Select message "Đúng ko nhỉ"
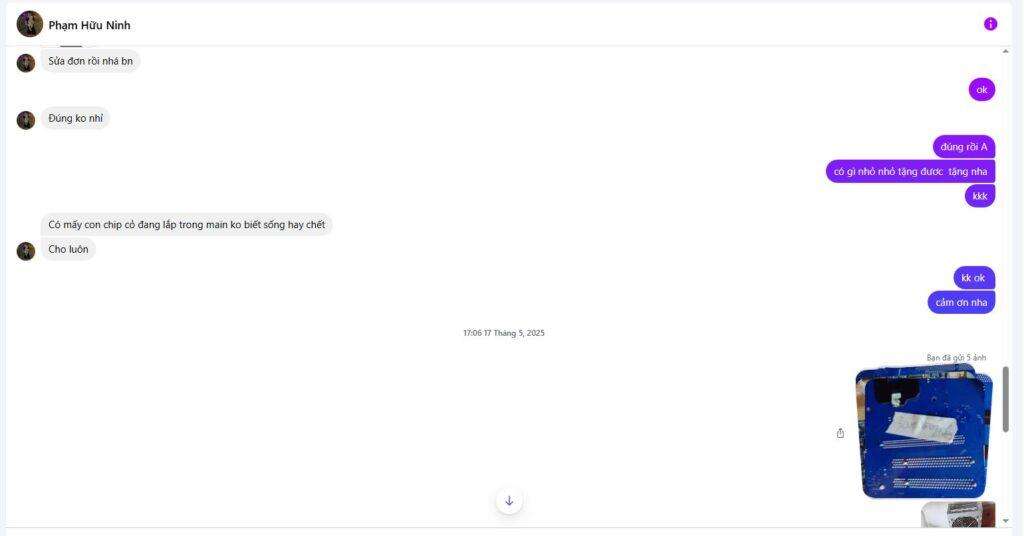Image resolution: width=1024 pixels, height=536 pixels. pos(76,118)
